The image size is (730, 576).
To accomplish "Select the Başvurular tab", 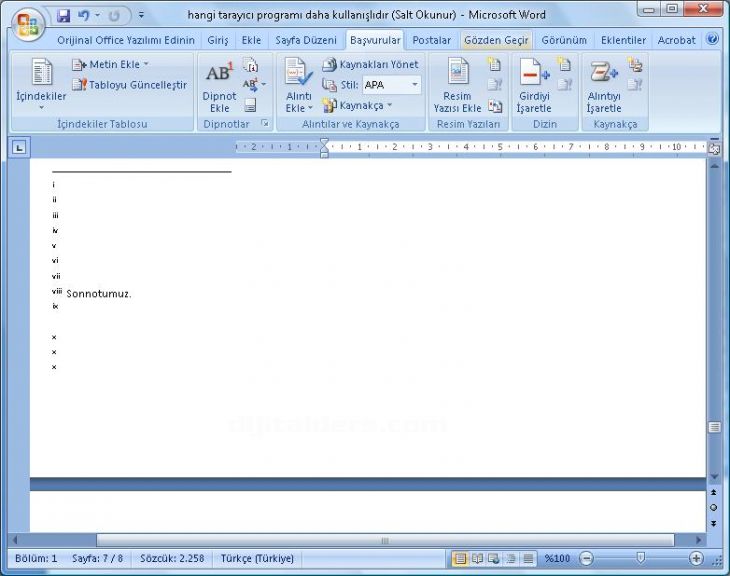I will pyautogui.click(x=375, y=41).
